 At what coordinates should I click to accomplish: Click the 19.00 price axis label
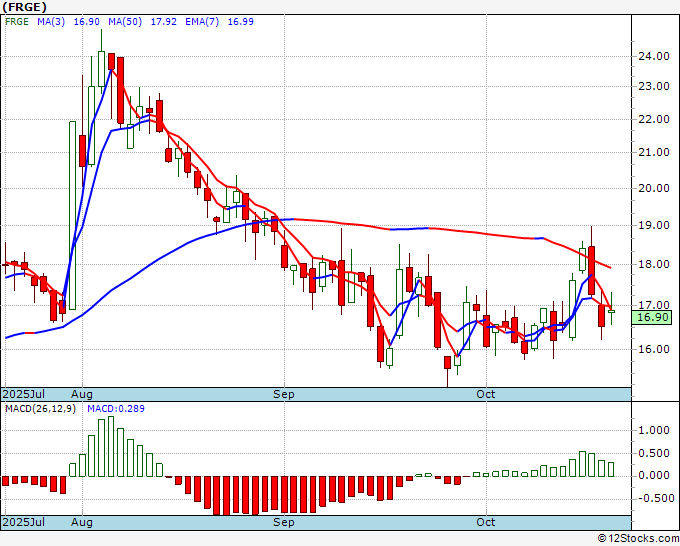coord(654,226)
